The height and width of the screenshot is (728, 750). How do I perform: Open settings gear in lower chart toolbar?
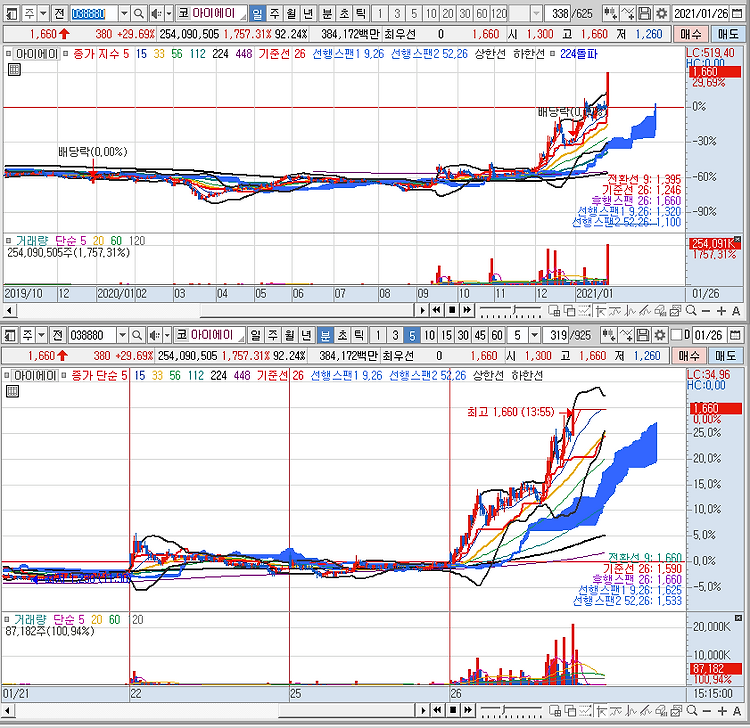(660, 335)
